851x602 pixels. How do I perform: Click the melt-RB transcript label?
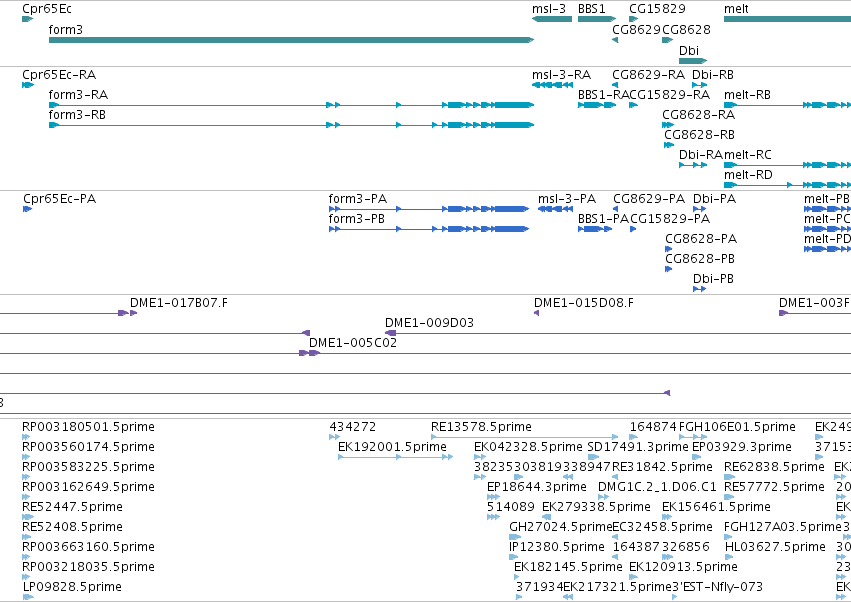tap(747, 94)
